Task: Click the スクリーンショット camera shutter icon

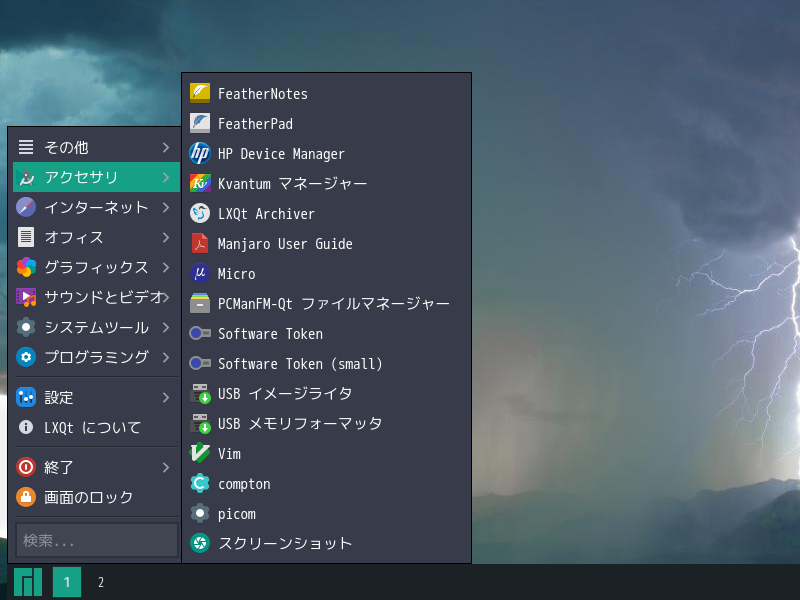Action: (x=199, y=543)
